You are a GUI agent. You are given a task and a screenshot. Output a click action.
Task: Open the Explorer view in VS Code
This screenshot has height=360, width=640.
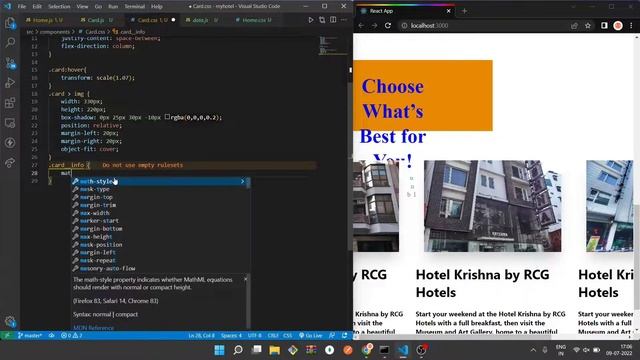coord(10,23)
